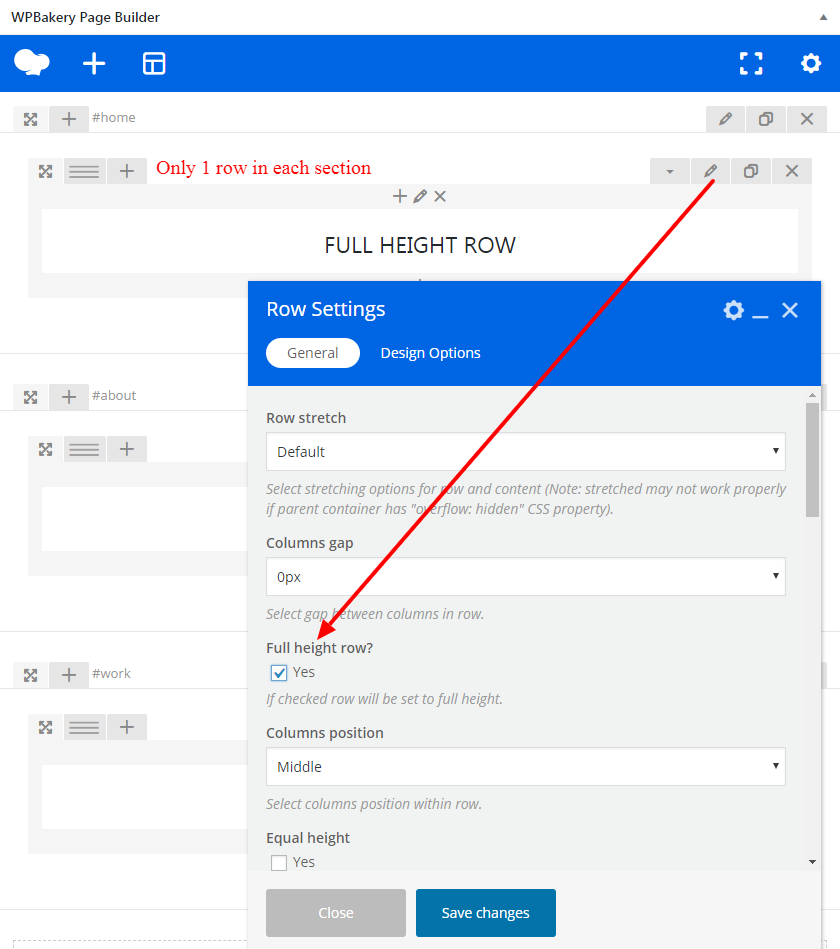Viewport: 840px width, 949px height.
Task: Enable the Equal height checkbox
Action: (279, 862)
